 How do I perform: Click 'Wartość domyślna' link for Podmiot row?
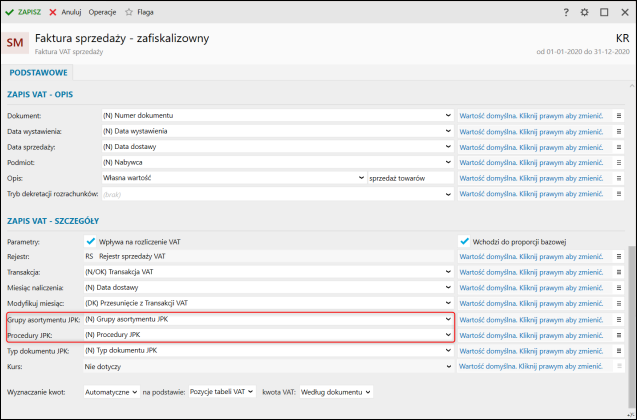coord(531,162)
